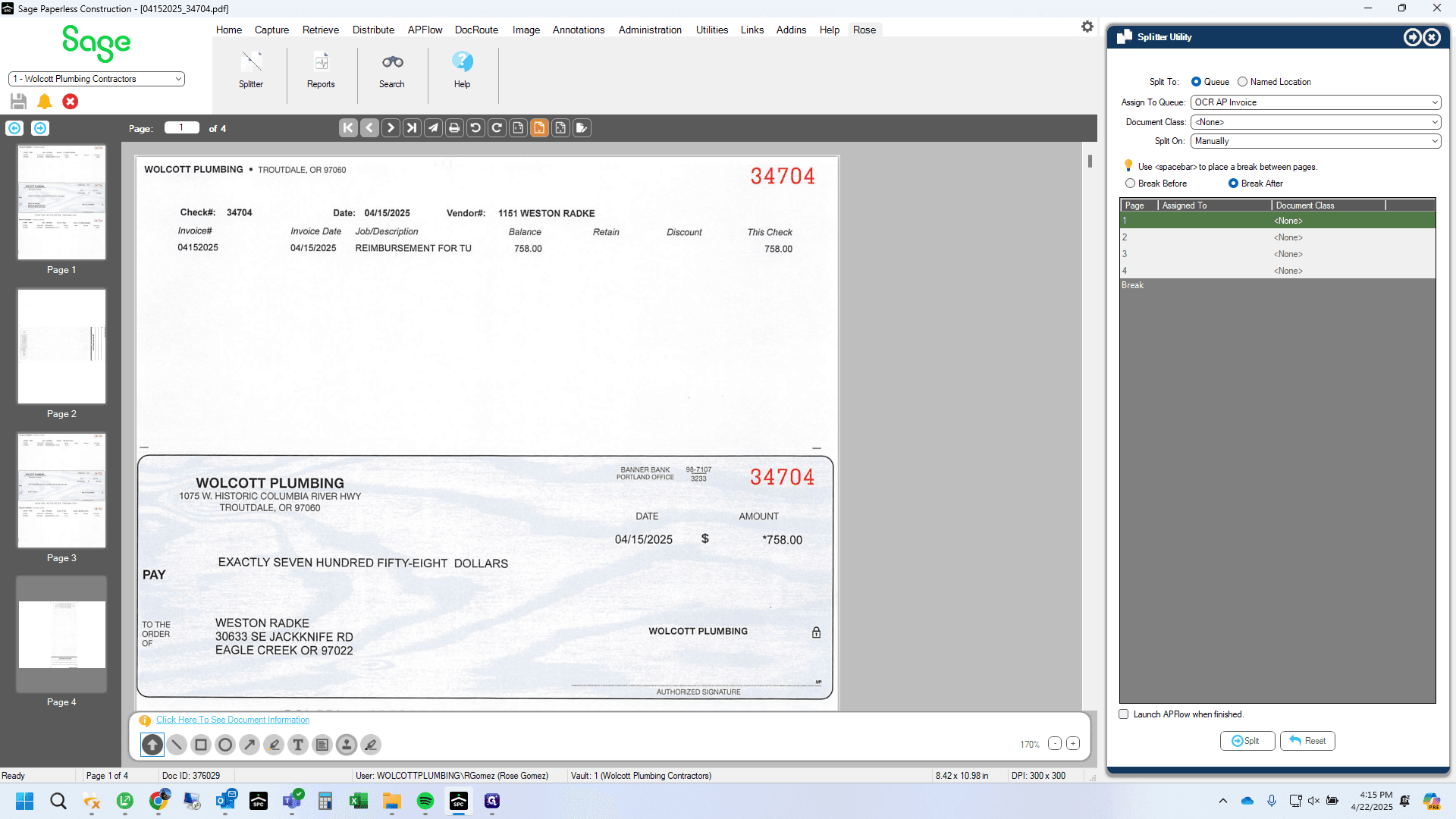This screenshot has height=819, width=1456.
Task: Click the Split button
Action: click(1247, 741)
